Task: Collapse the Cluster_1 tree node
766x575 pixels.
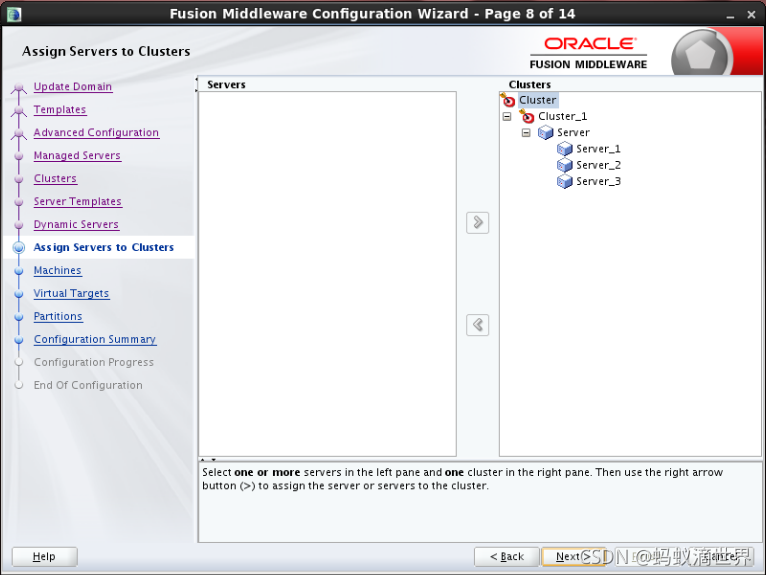Action: [x=507, y=117]
